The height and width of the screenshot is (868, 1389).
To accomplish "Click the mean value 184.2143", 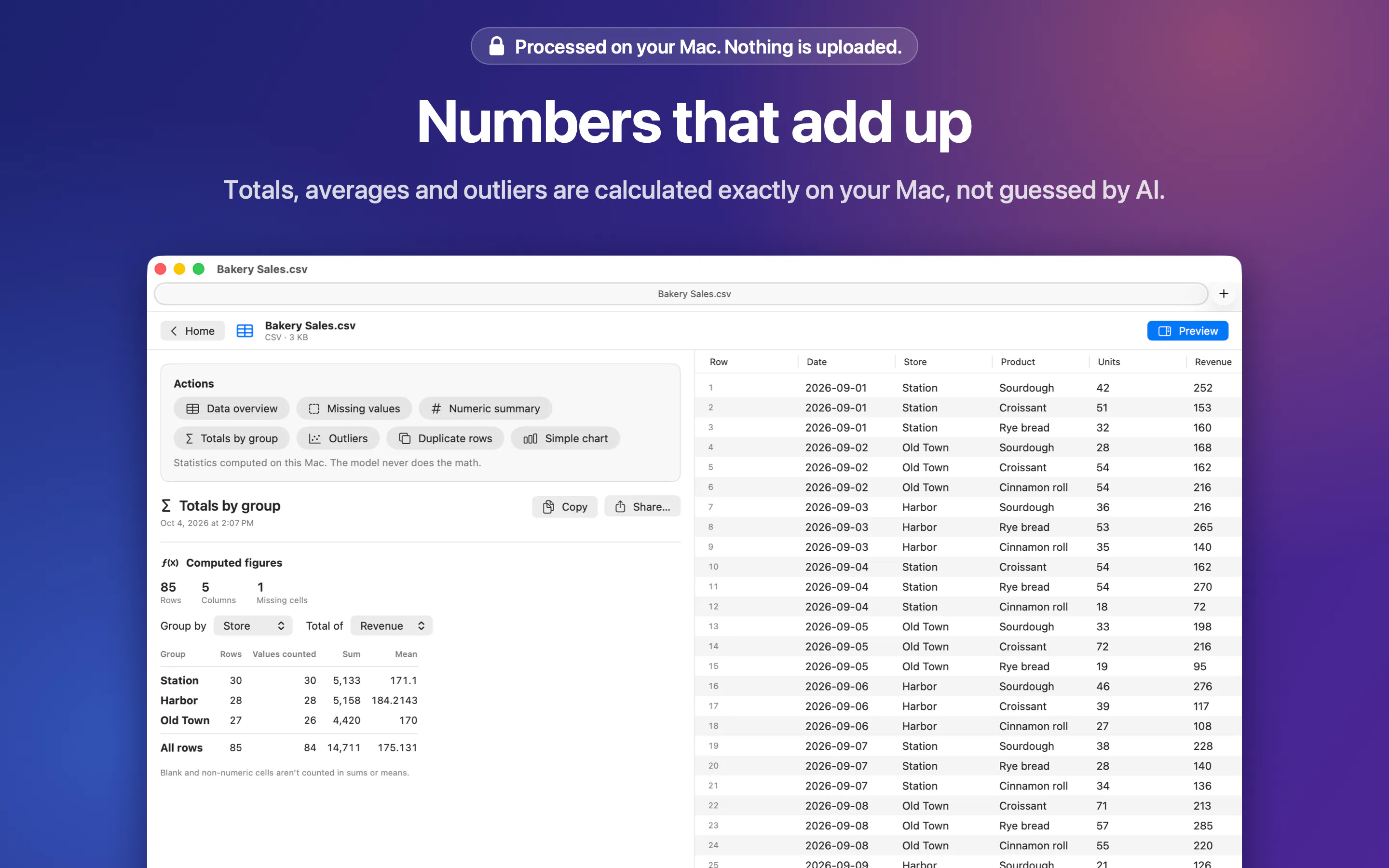I will point(395,700).
